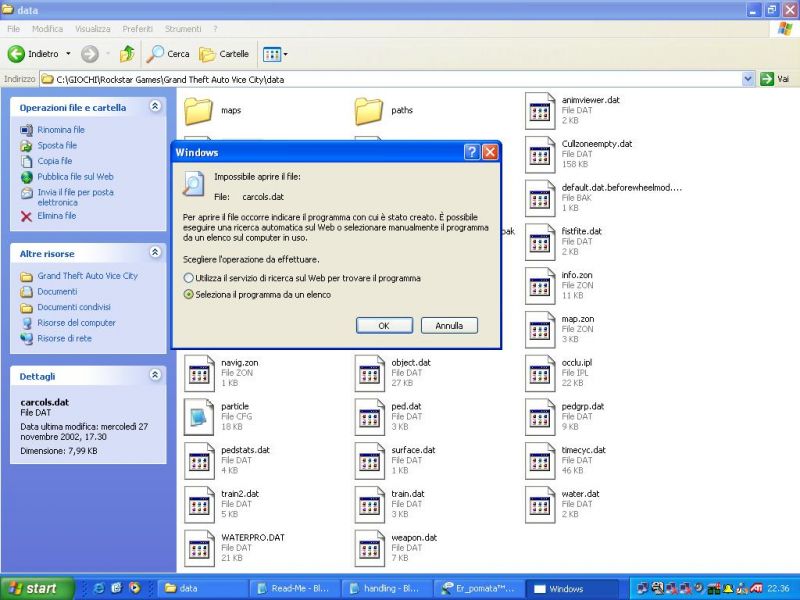Select web search service radio option
This screenshot has width=800, height=600.
[x=188, y=278]
